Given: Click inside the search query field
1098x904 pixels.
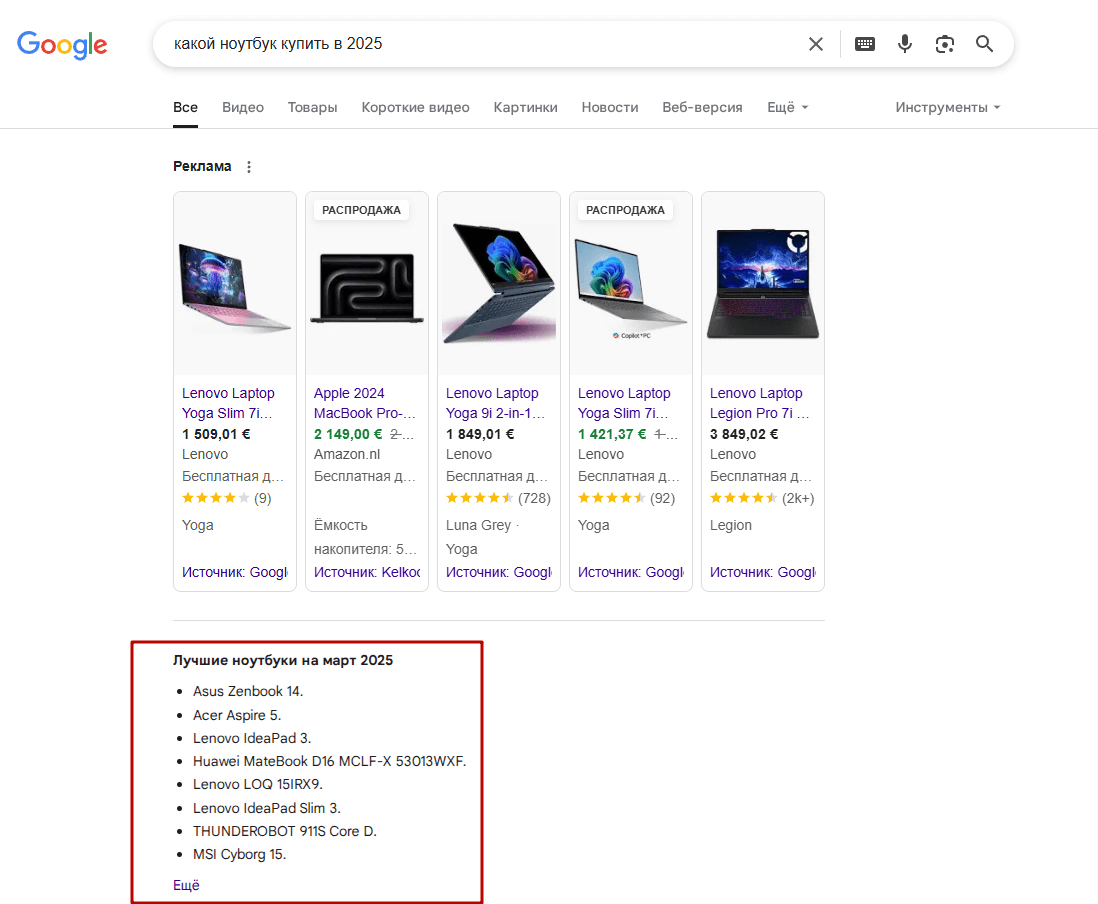Looking at the screenshot, I should tap(480, 44).
